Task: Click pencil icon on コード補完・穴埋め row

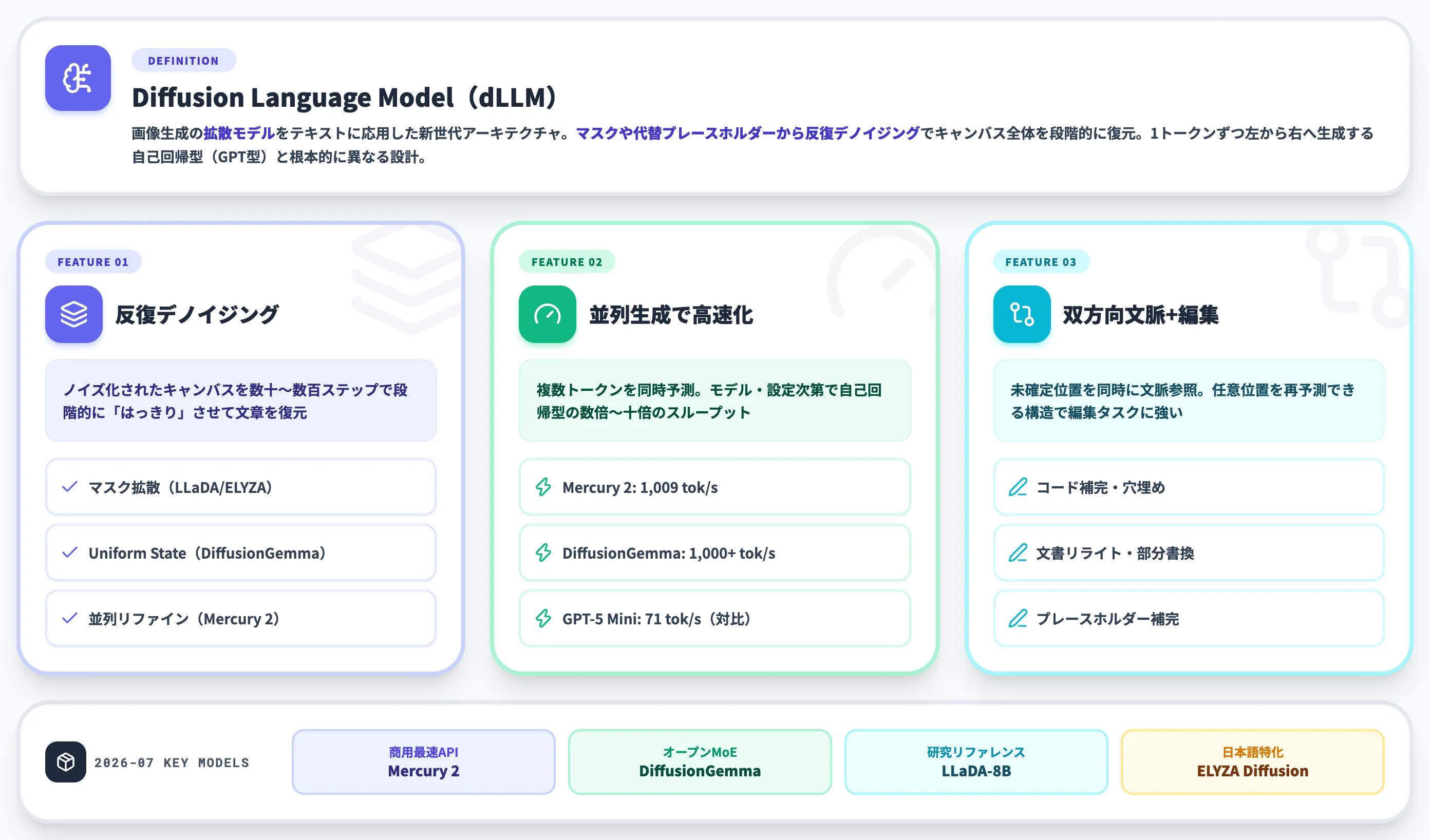Action: tap(1018, 487)
